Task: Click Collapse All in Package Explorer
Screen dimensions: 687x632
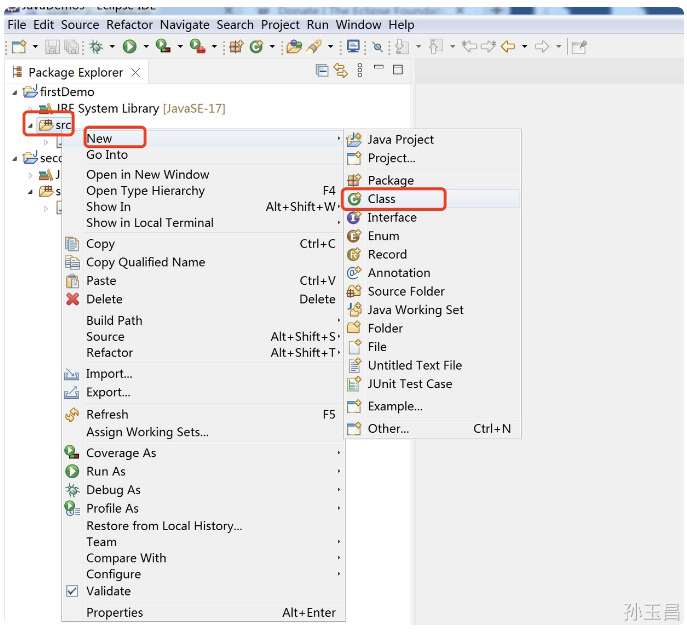Action: click(x=322, y=70)
